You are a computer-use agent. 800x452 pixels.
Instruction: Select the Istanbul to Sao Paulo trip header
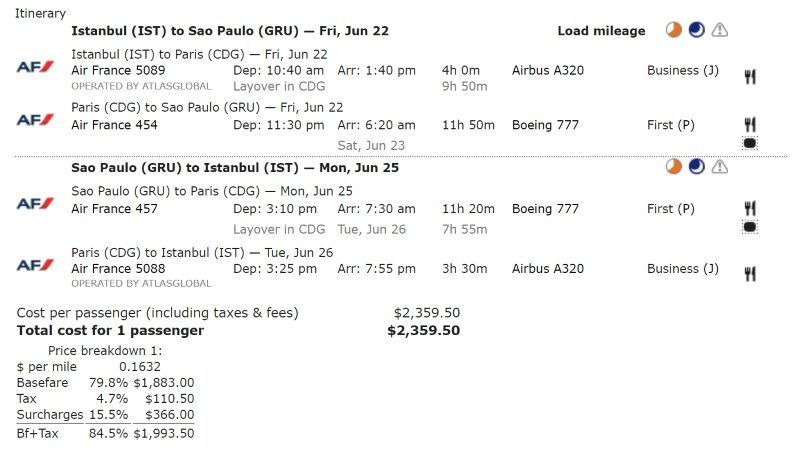pyautogui.click(x=230, y=31)
